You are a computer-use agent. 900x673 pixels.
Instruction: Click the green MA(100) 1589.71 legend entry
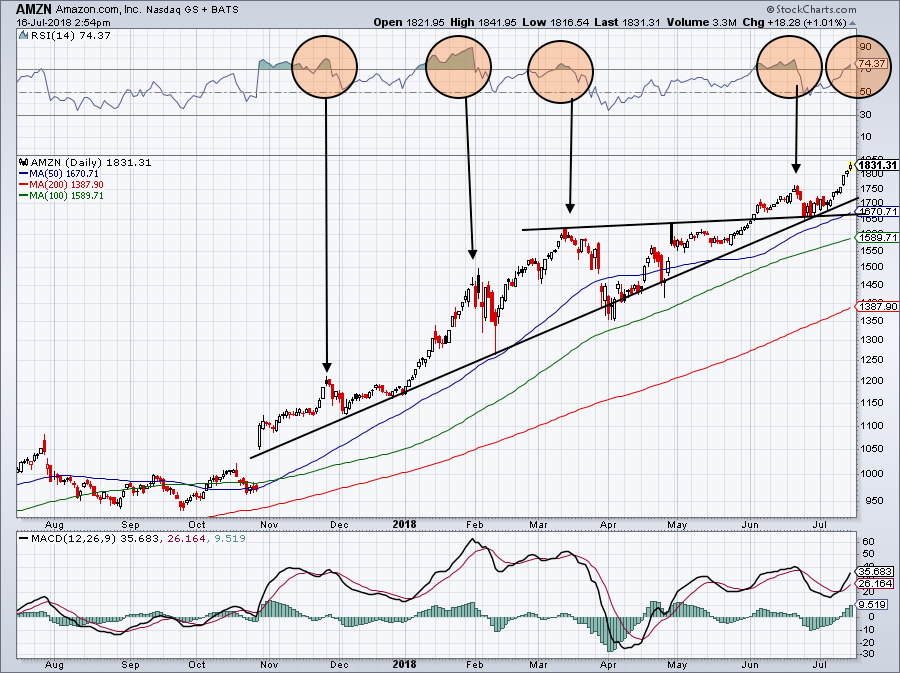61,195
